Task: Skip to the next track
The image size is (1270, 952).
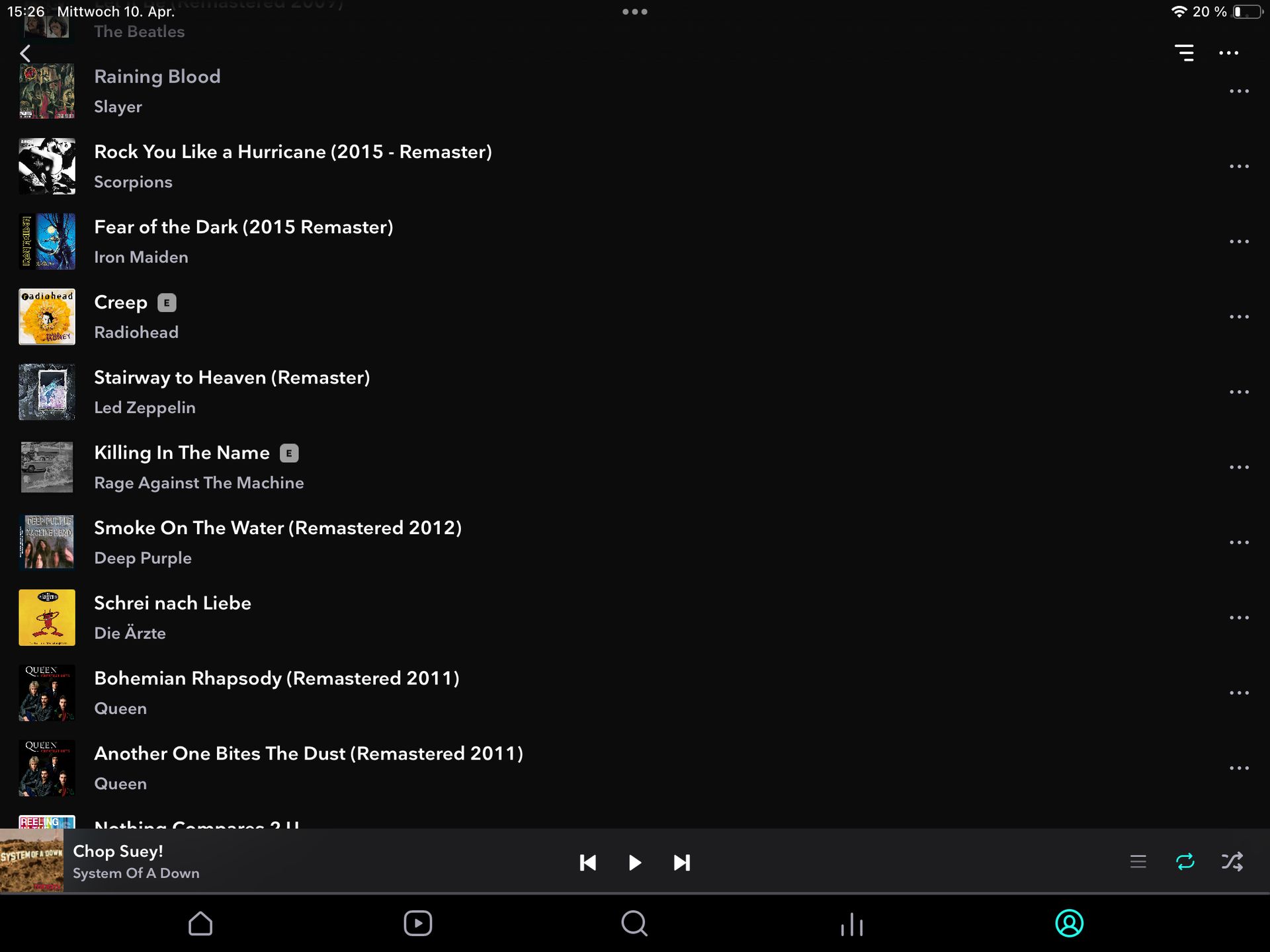Action: coord(681,863)
